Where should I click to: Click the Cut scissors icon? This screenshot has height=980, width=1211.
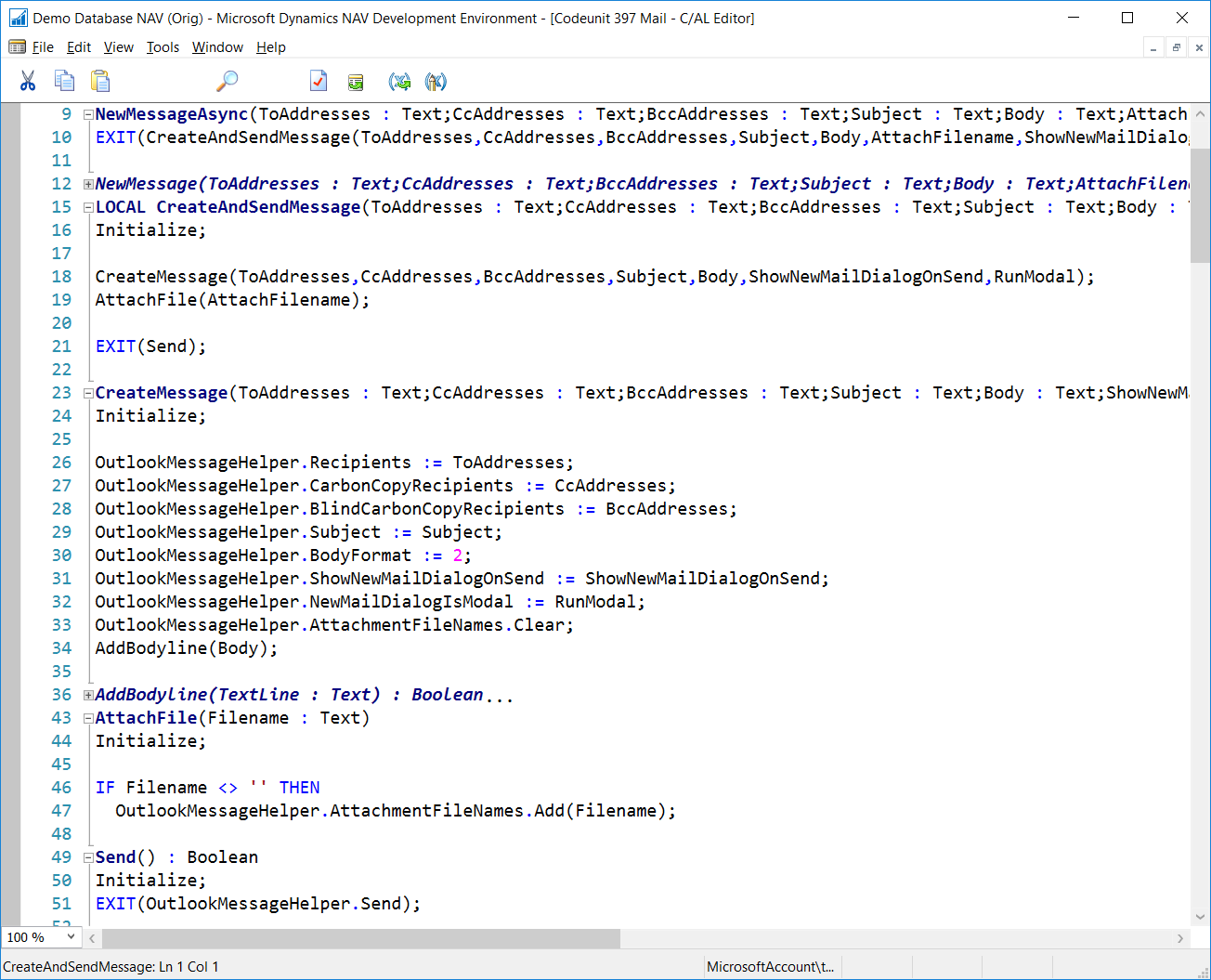(x=28, y=82)
